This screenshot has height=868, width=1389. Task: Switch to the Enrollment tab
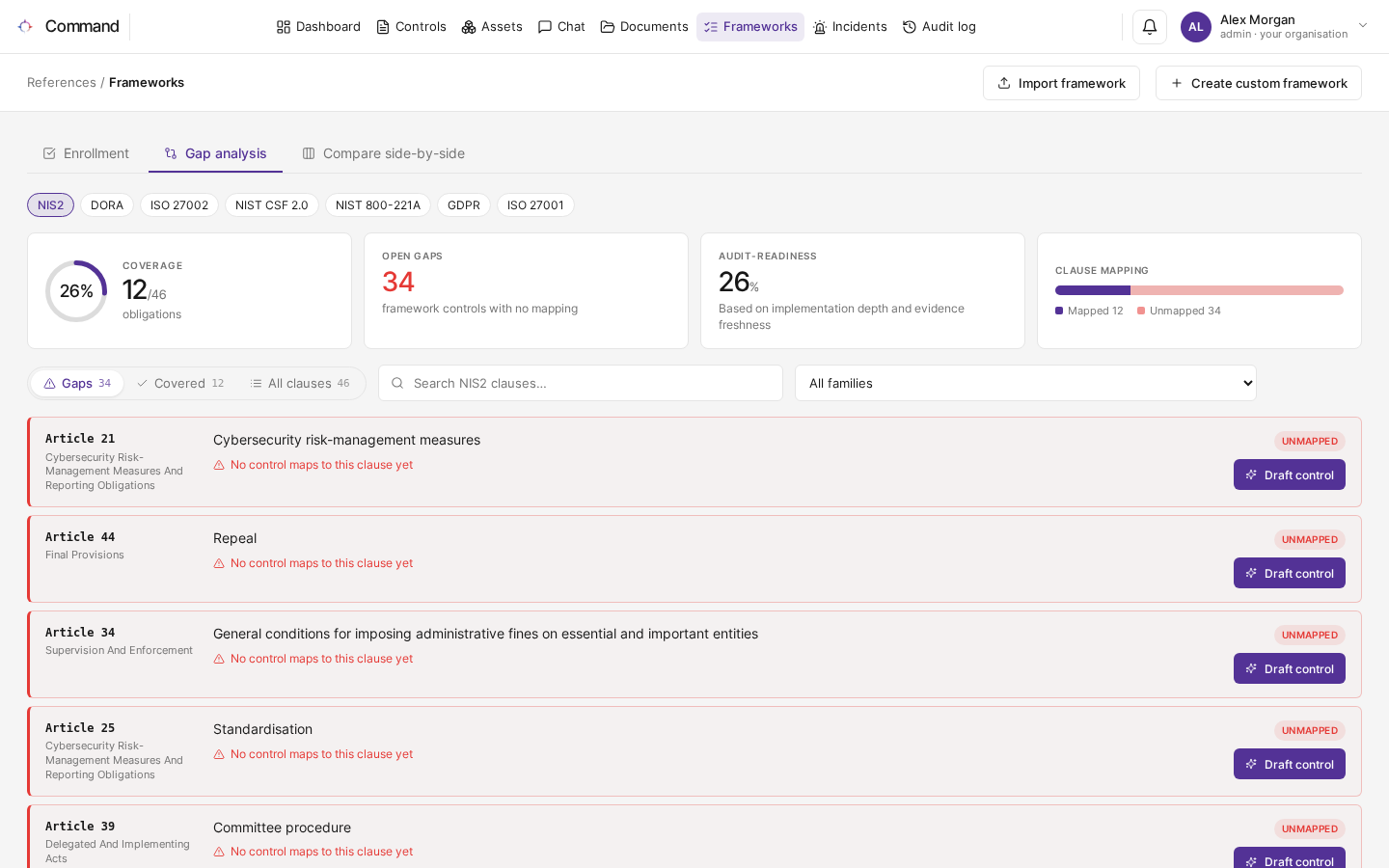tap(86, 153)
